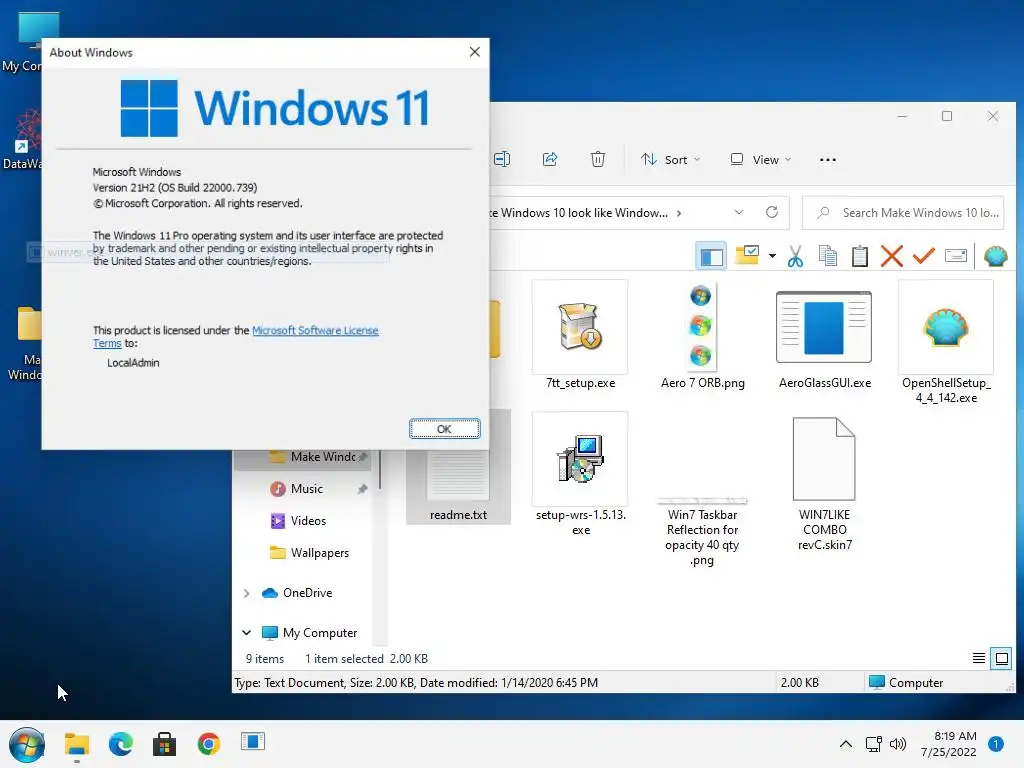1024x768 pixels.
Task: Minimize the File Explorer window
Action: pyautogui.click(x=903, y=116)
